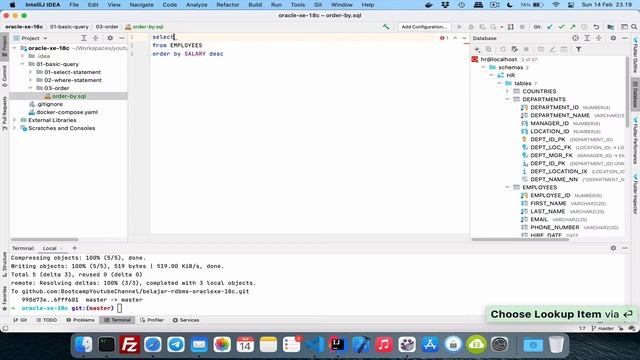Open Terminal settings gear icon
Image resolution: width=640 pixels, height=360 pixels.
[x=613, y=248]
